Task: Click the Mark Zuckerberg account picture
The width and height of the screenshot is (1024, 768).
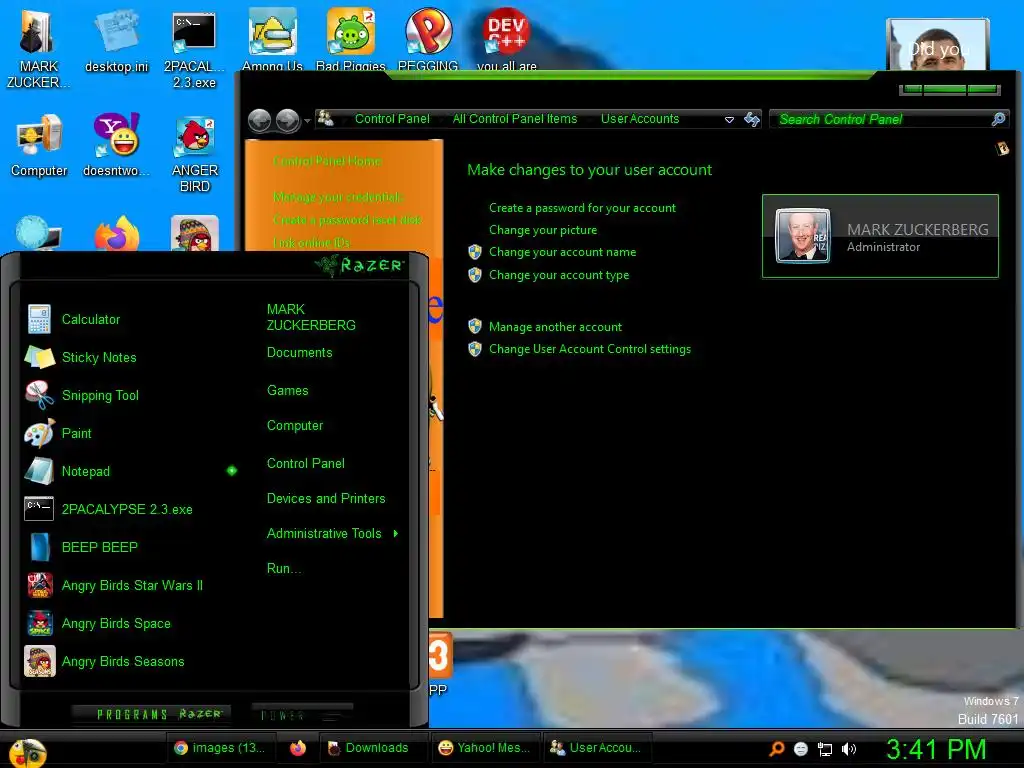Action: 803,236
